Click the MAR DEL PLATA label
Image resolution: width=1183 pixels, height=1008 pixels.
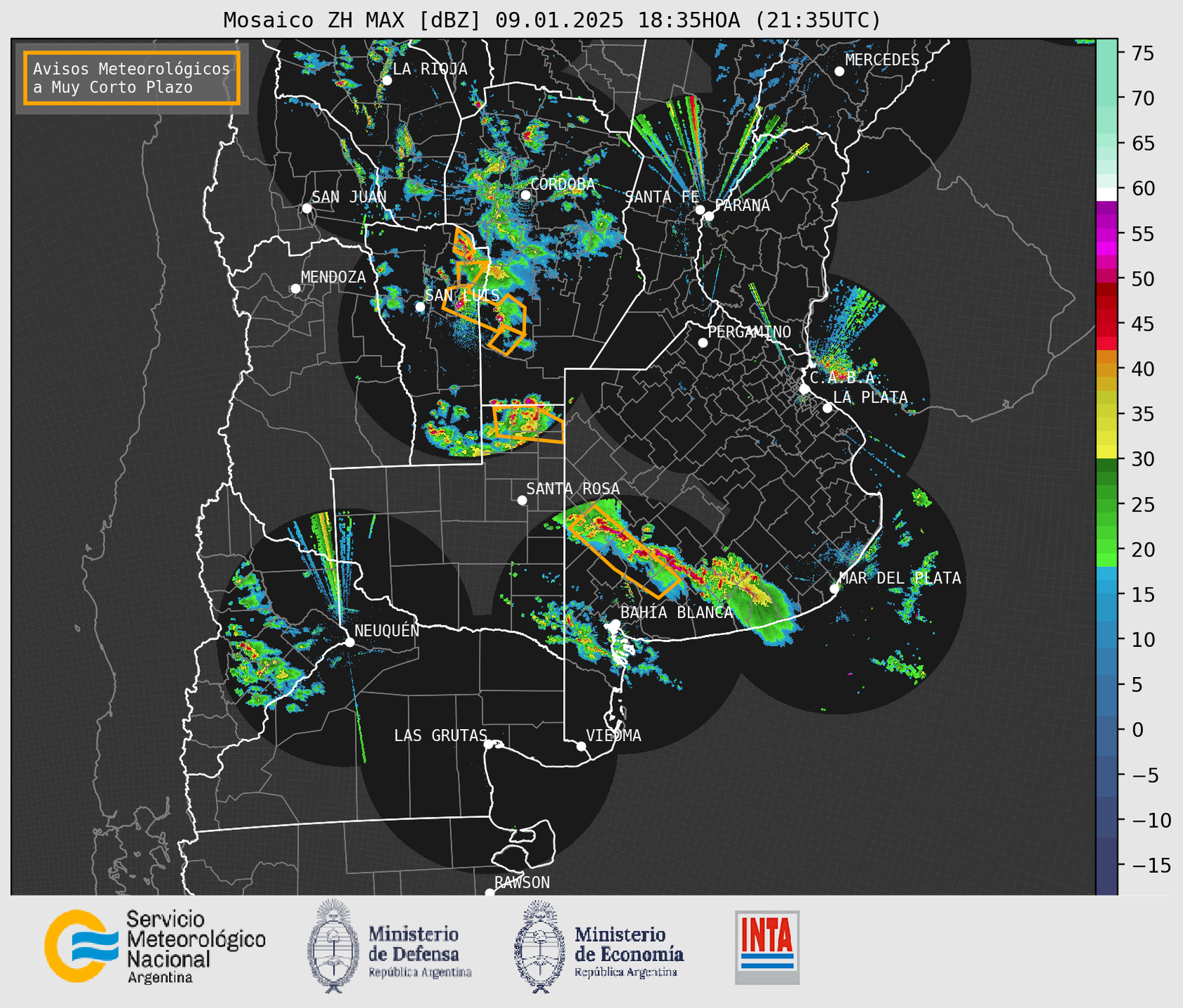pos(900,578)
